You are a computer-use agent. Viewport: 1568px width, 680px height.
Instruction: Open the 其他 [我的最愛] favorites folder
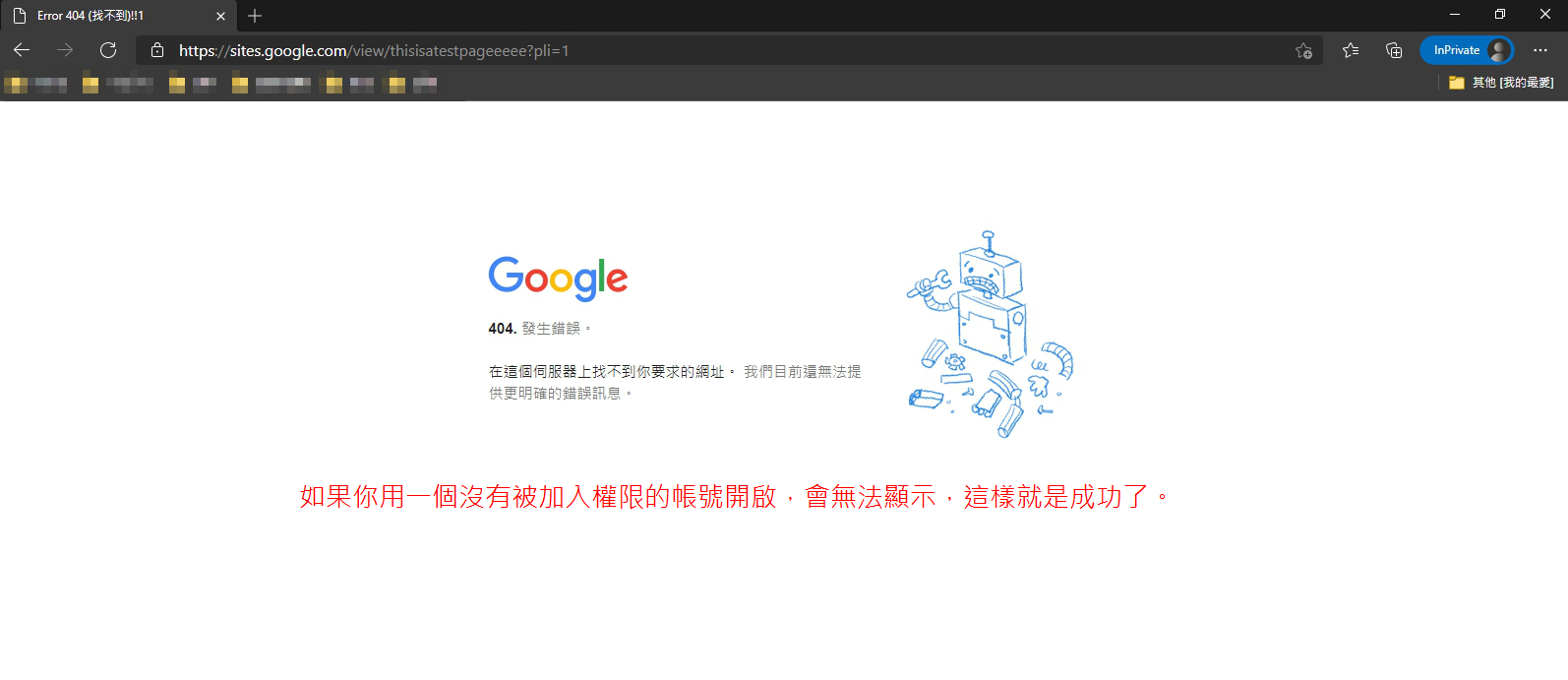click(x=1501, y=83)
